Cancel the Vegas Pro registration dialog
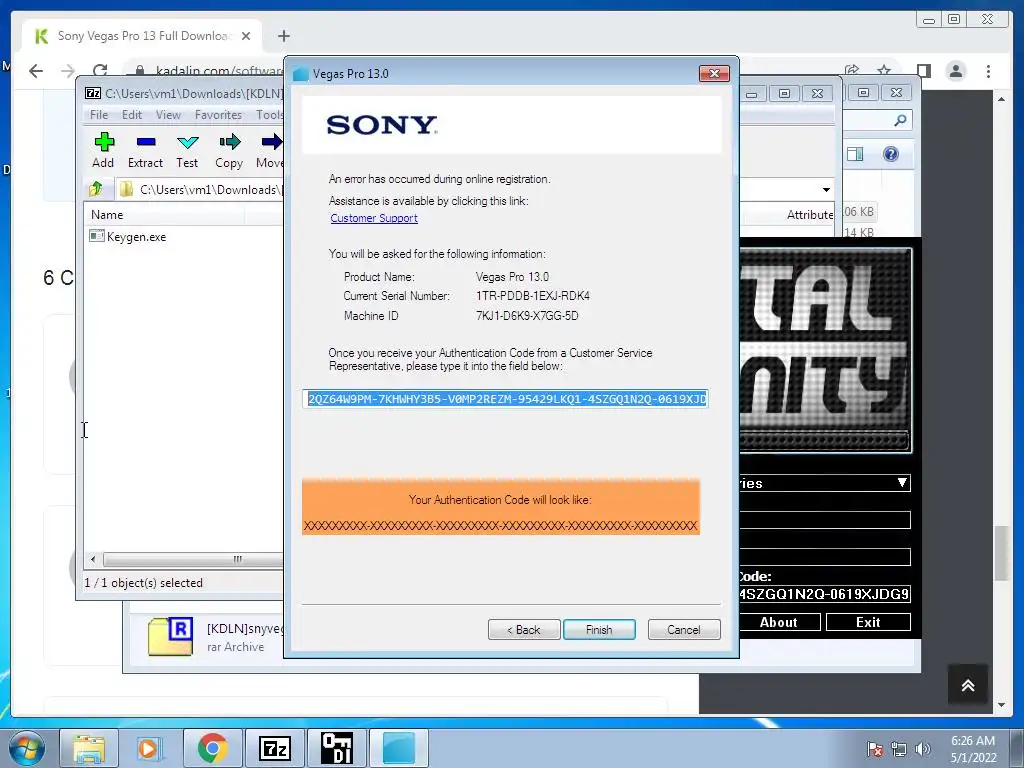This screenshot has width=1024, height=768. click(684, 630)
